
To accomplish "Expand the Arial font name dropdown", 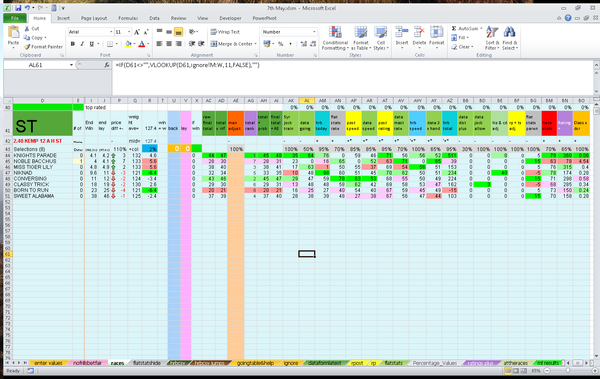I will 111,32.
